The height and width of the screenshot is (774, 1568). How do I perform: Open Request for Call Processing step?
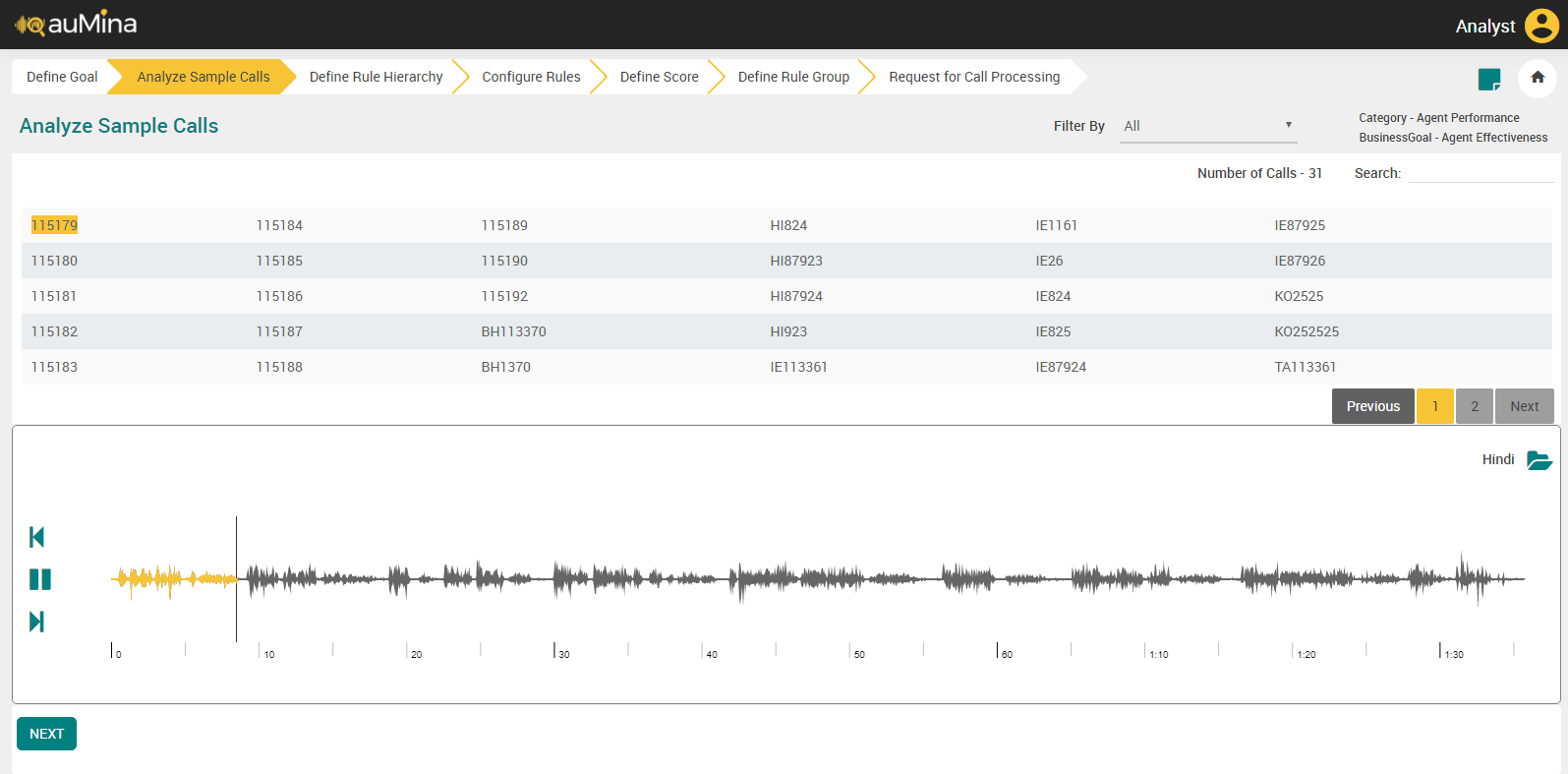(974, 77)
